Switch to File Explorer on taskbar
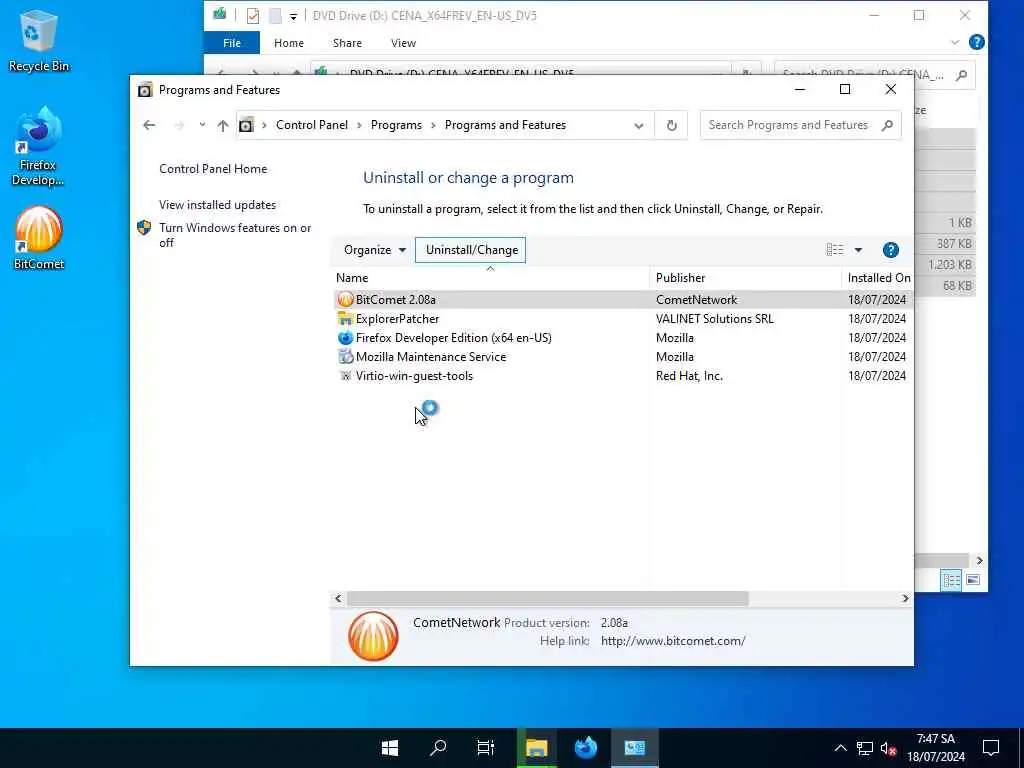Screen dimensions: 1024x768 pyautogui.click(x=536, y=748)
